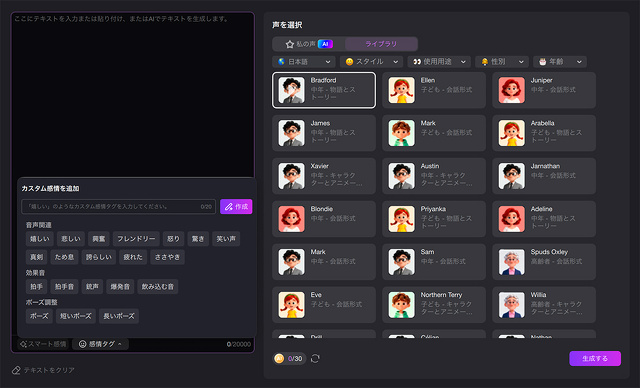Click Juniper's avatar image
Image resolution: width=640 pixels, height=388 pixels.
[x=511, y=90]
